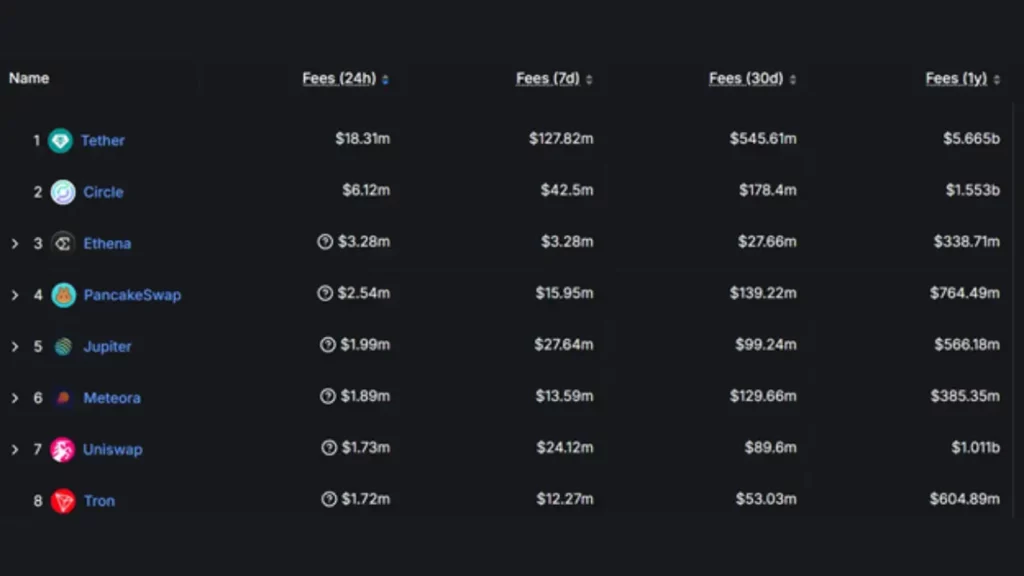Click the Circle protocol logo icon
The width and height of the screenshot is (1024, 576).
(63, 192)
